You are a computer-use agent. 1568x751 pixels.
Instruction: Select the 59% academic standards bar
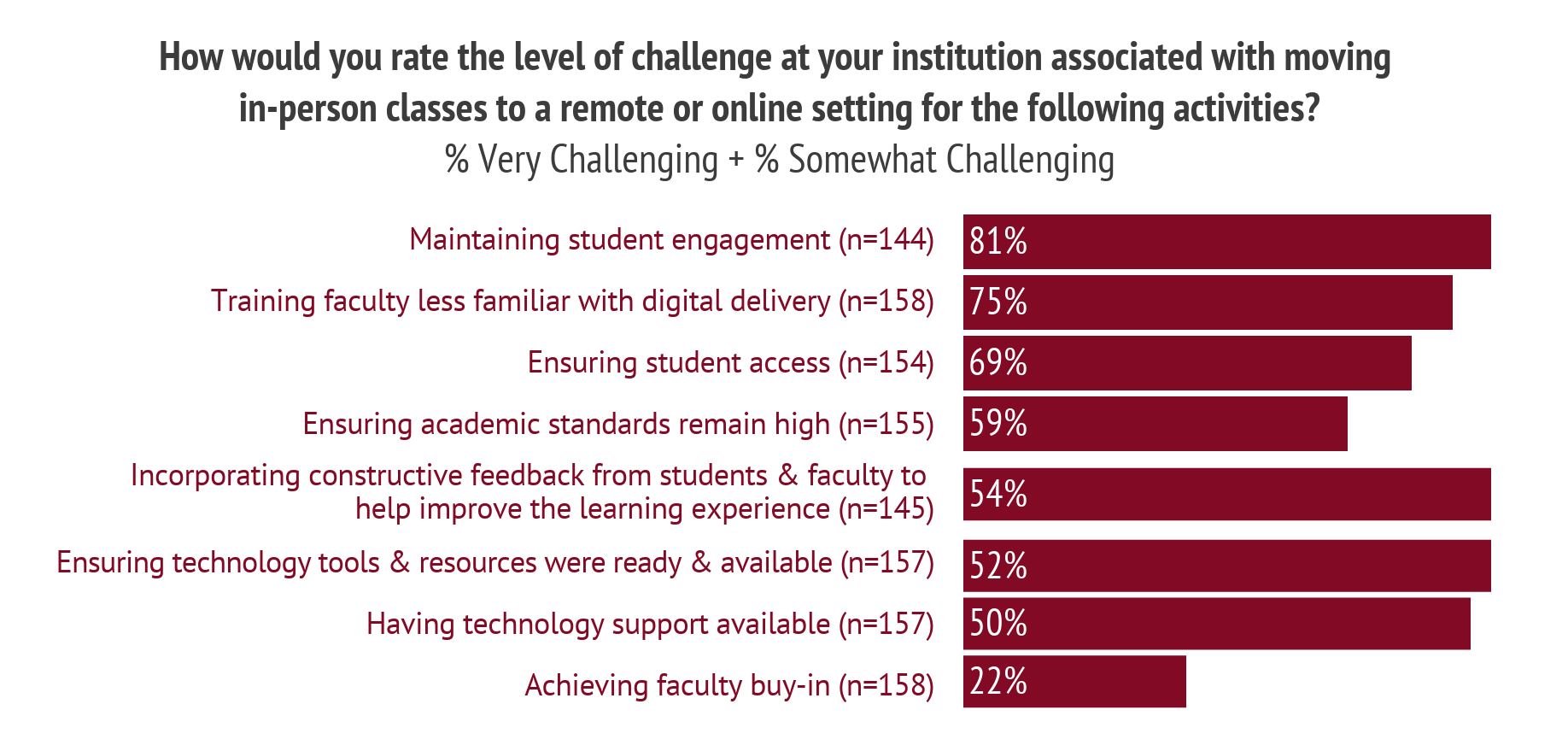tap(1156, 424)
